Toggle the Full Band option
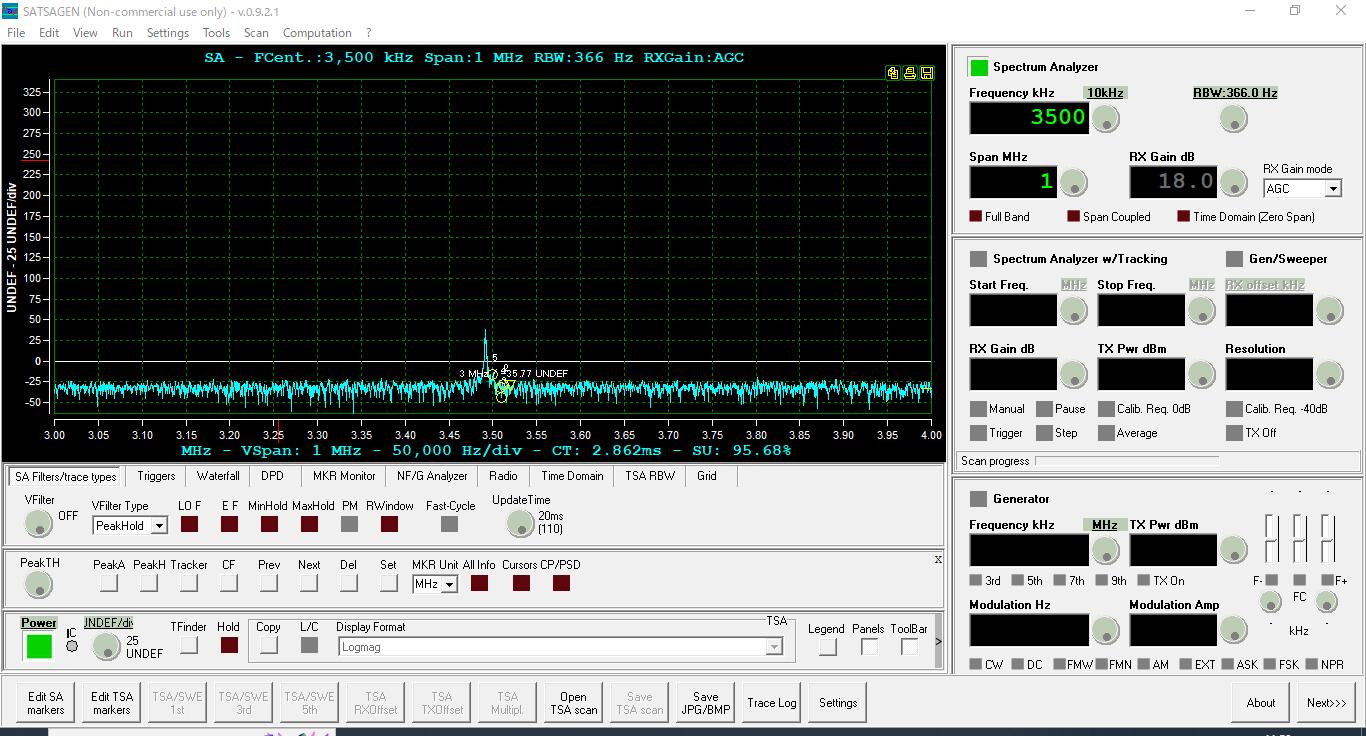 click(x=976, y=217)
